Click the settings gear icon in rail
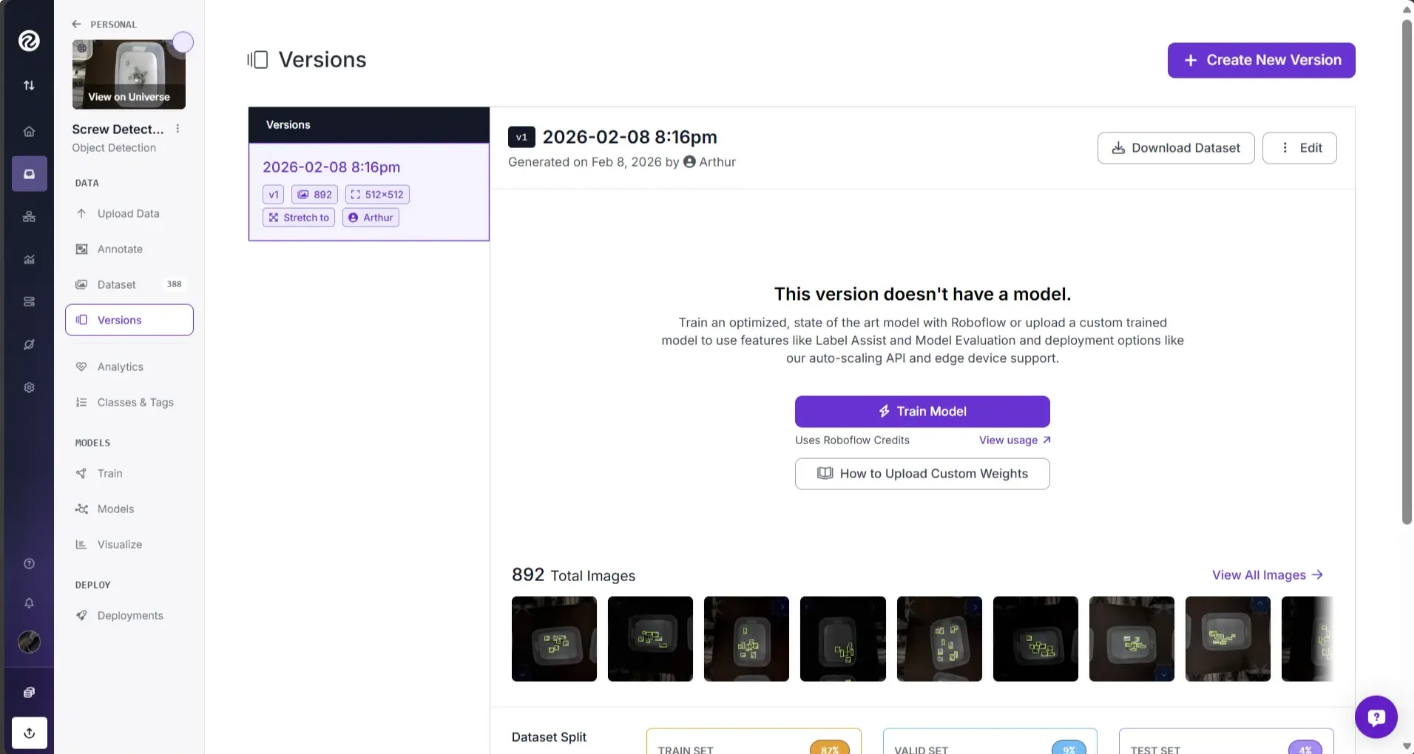Viewport: 1414px width, 754px height. point(29,387)
